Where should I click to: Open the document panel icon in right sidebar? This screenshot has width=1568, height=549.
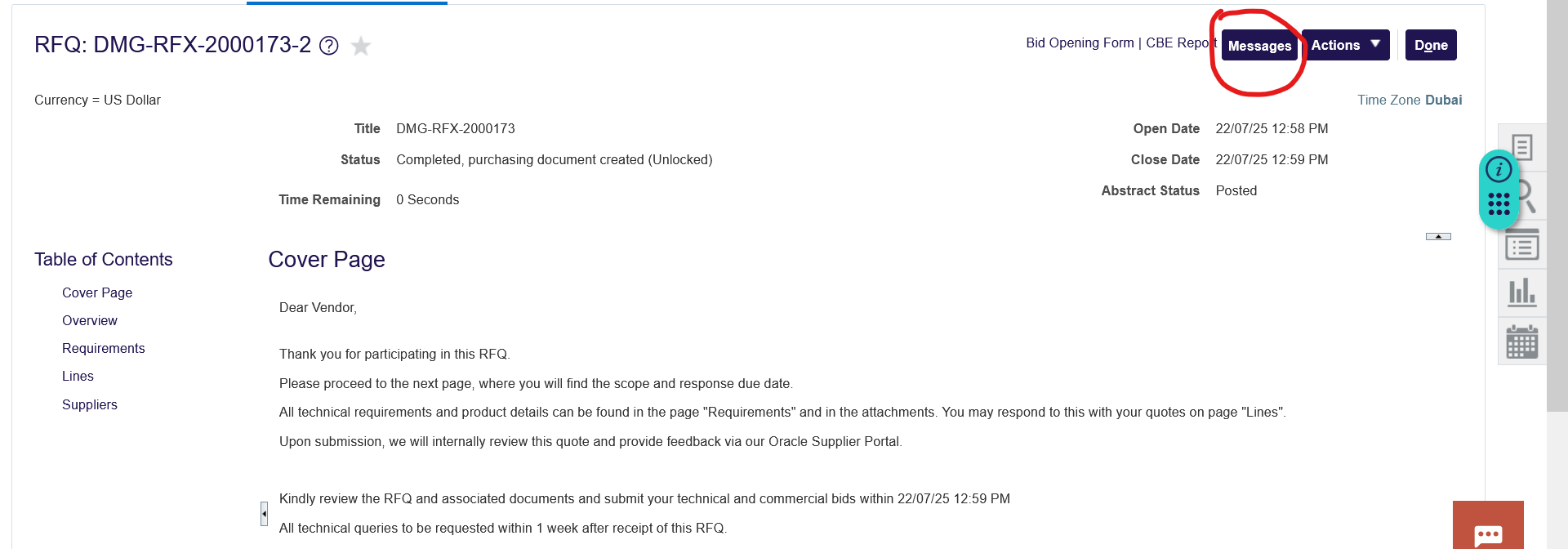tap(1524, 147)
